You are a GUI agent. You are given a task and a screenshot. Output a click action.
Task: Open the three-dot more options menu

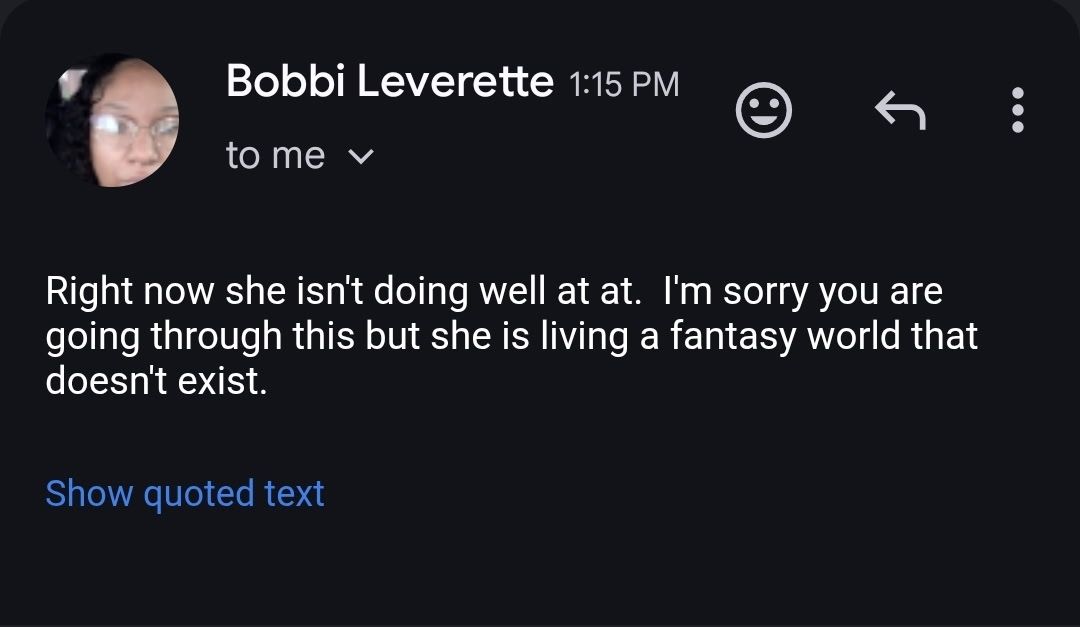[1017, 110]
